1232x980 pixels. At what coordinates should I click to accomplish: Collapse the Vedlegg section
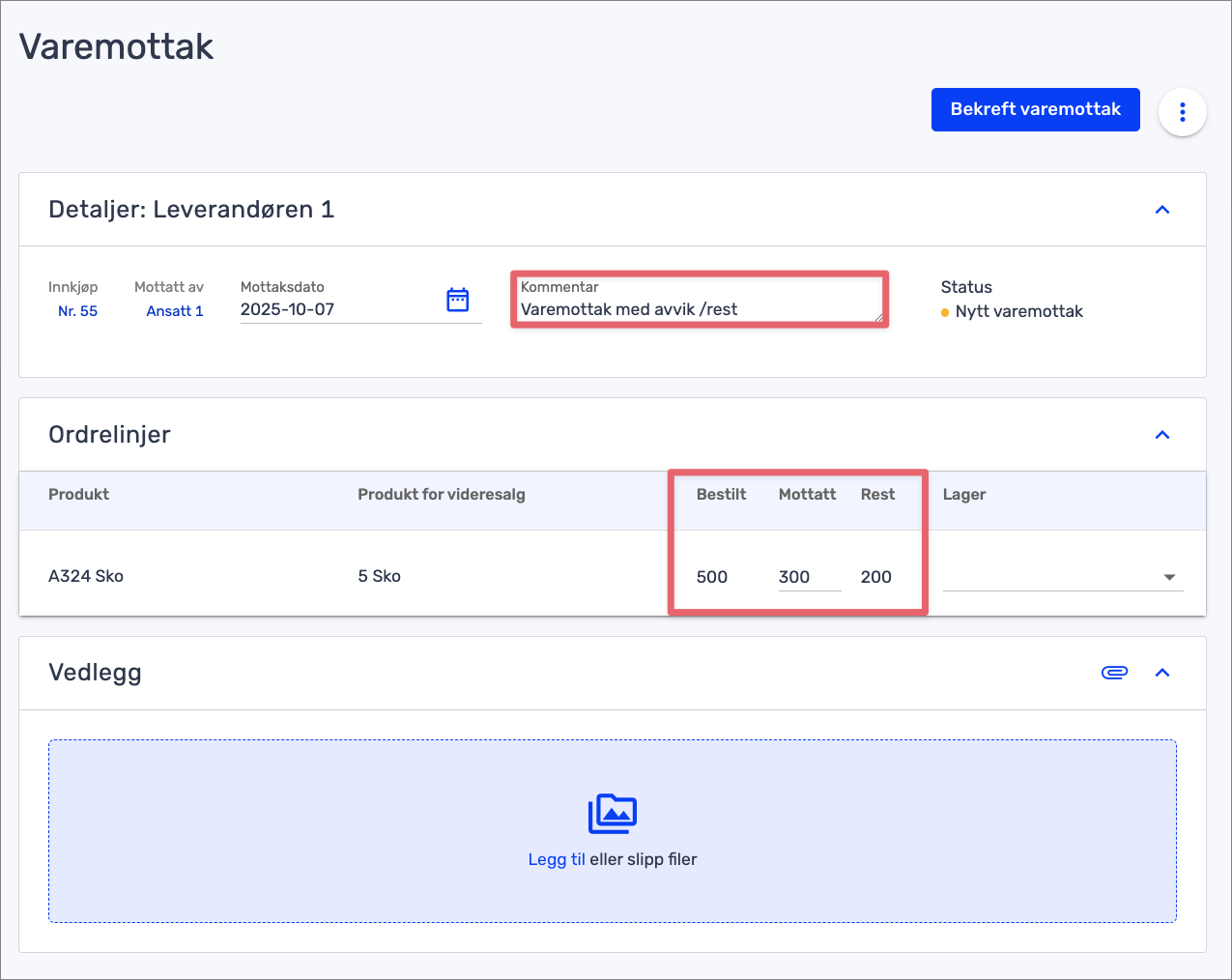point(1162,673)
